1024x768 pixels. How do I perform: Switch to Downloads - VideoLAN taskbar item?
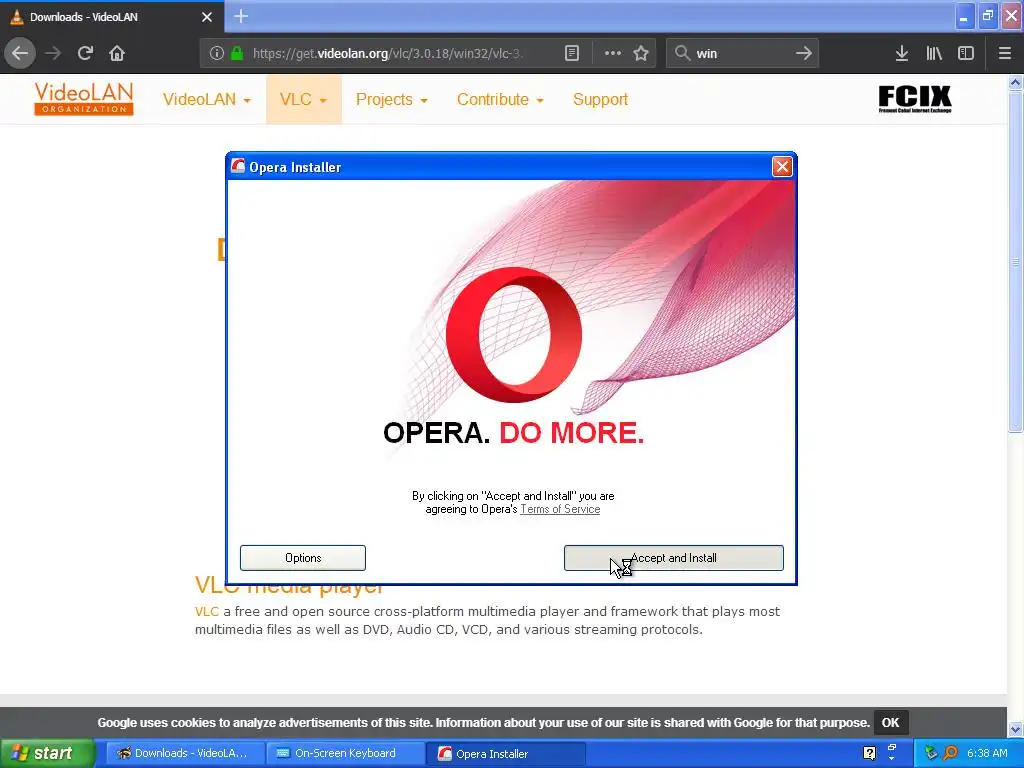click(185, 753)
